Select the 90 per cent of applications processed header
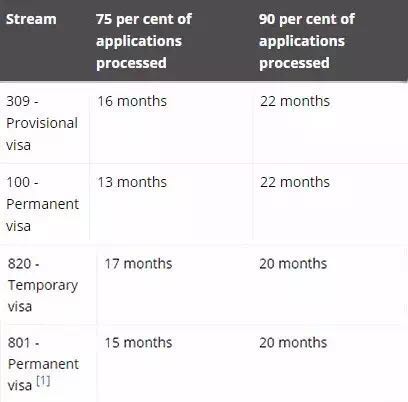Screen dimensions: 408x402 (307, 41)
